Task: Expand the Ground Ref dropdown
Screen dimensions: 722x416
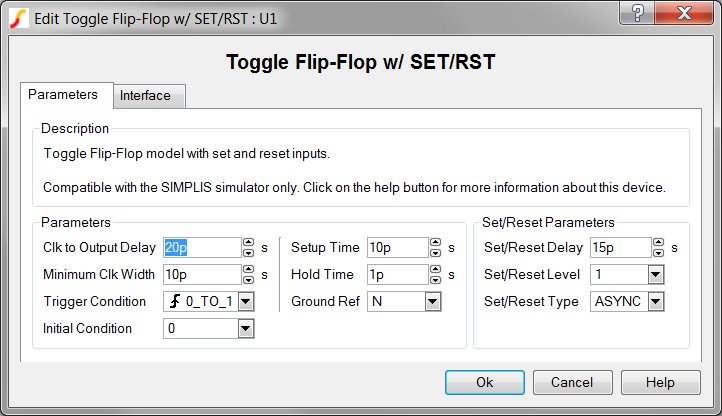Action: tap(432, 302)
